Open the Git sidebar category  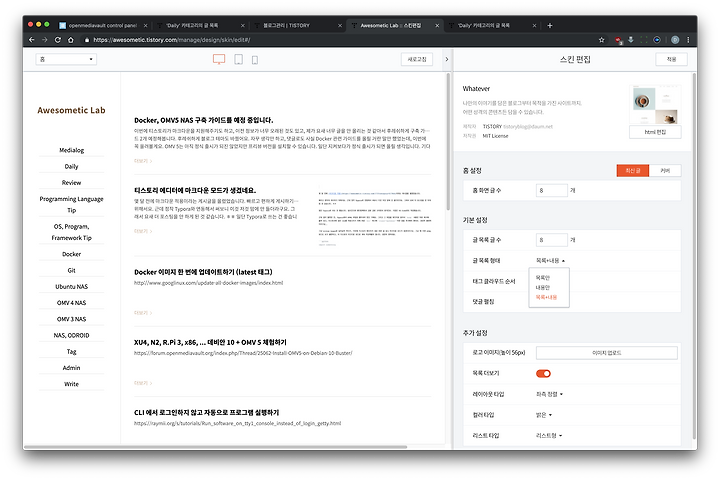[x=72, y=271]
